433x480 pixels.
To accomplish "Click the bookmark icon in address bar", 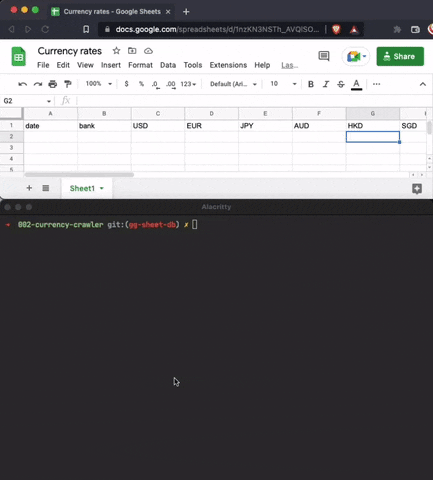I will 86,29.
